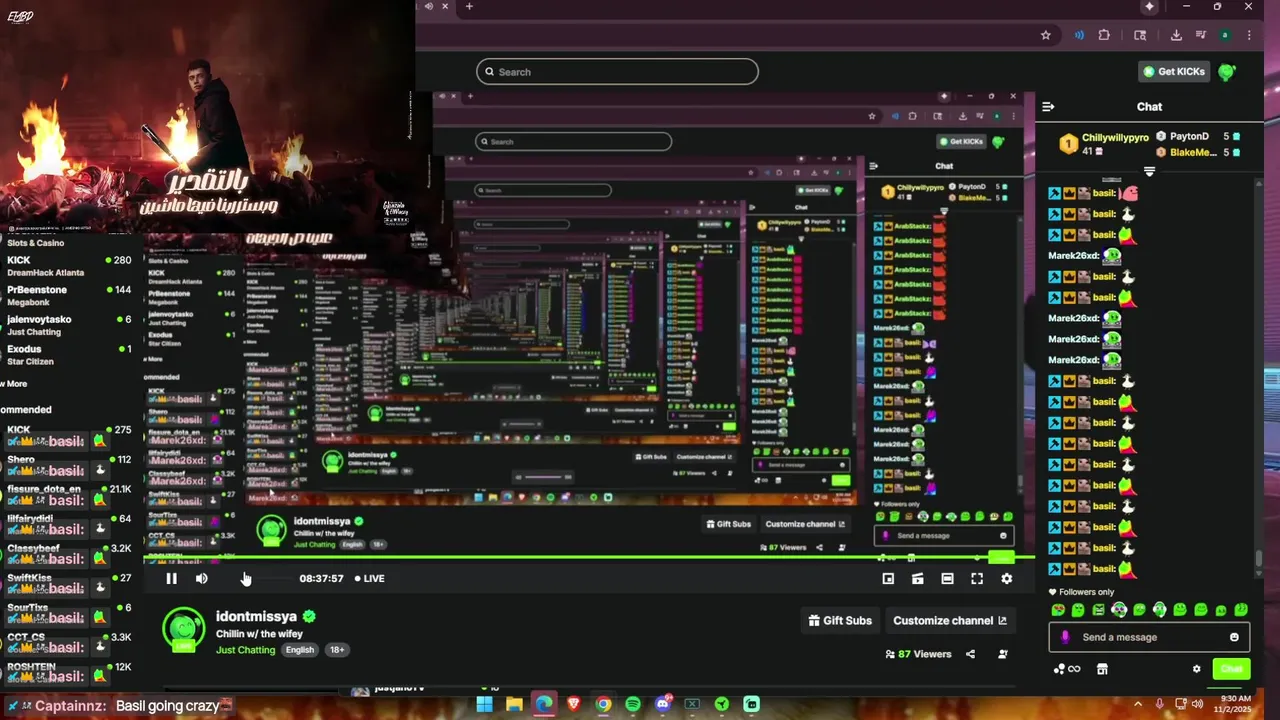Image resolution: width=1280 pixels, height=720 pixels.
Task: Open fissure_dota_en in the recommended list
Action: [x=70, y=494]
